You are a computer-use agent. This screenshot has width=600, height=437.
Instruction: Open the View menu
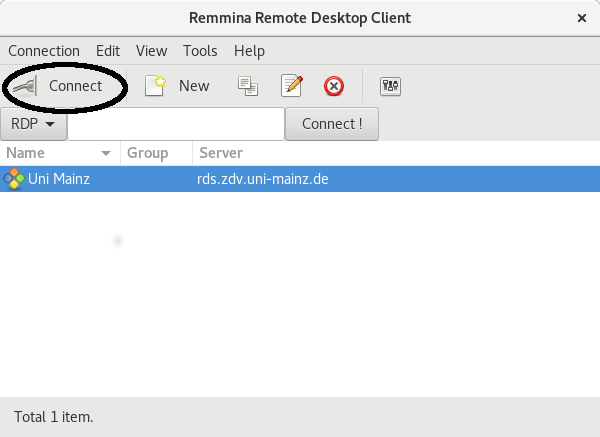(152, 51)
